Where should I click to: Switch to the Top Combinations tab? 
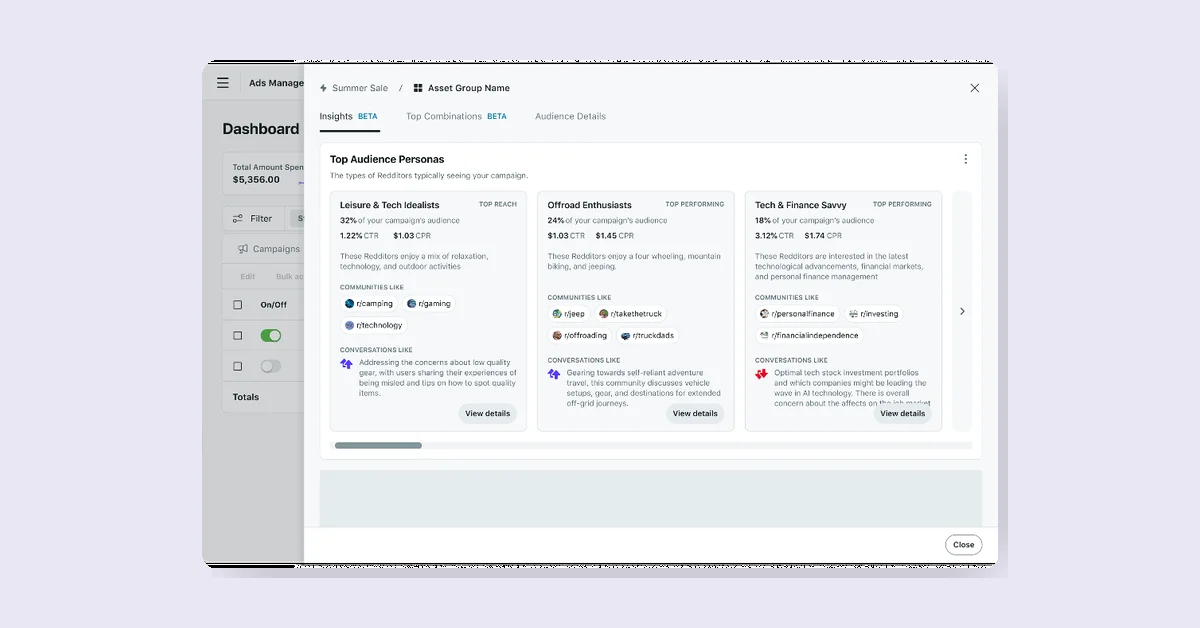coord(444,116)
